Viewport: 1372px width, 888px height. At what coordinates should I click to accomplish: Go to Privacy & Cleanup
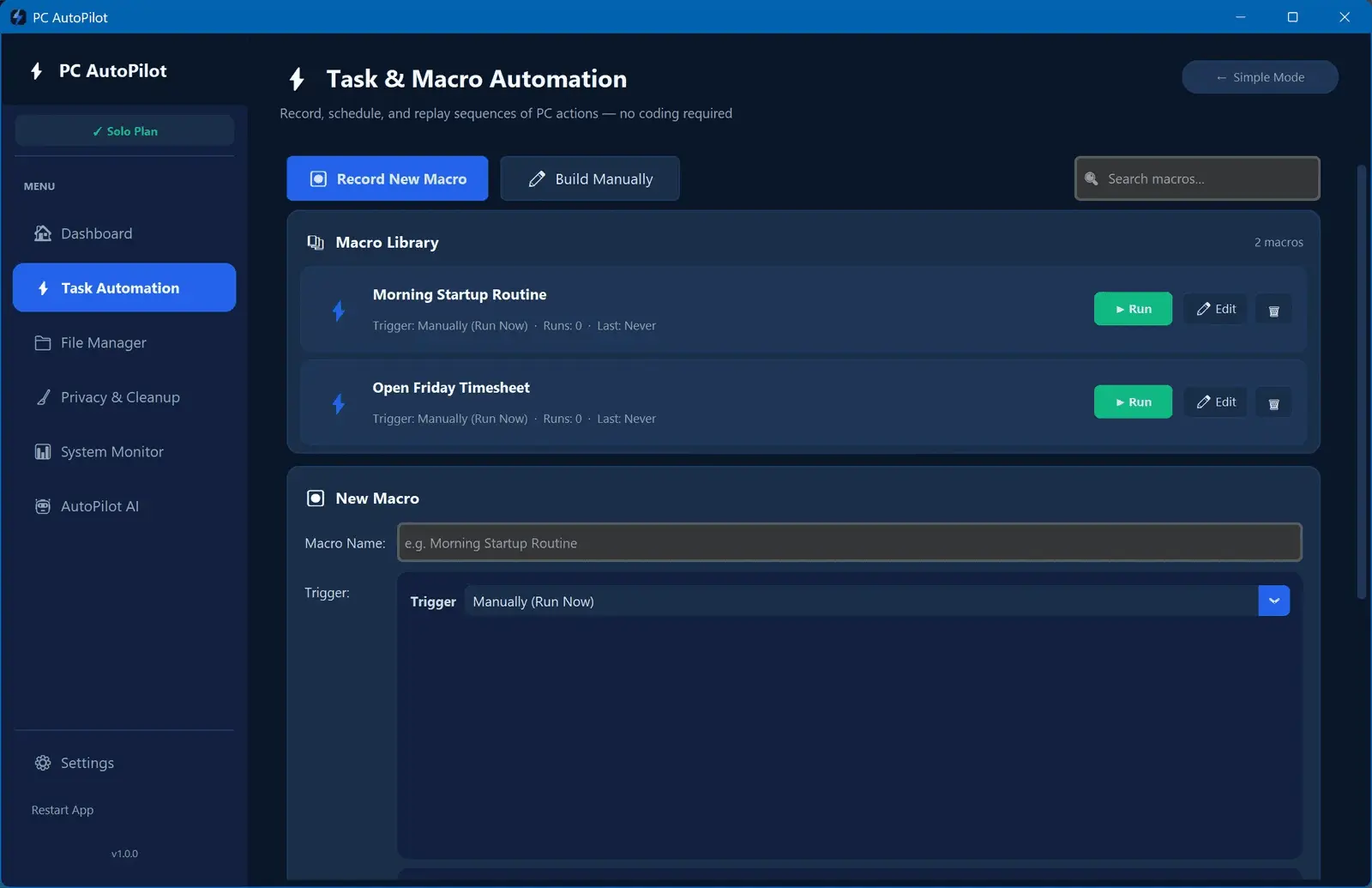point(124,397)
